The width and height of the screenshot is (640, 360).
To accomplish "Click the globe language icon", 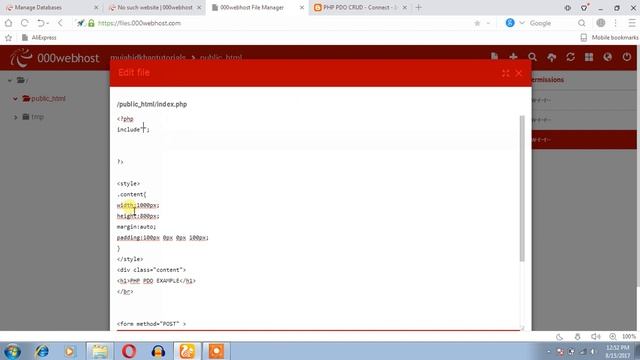I will pos(608,57).
